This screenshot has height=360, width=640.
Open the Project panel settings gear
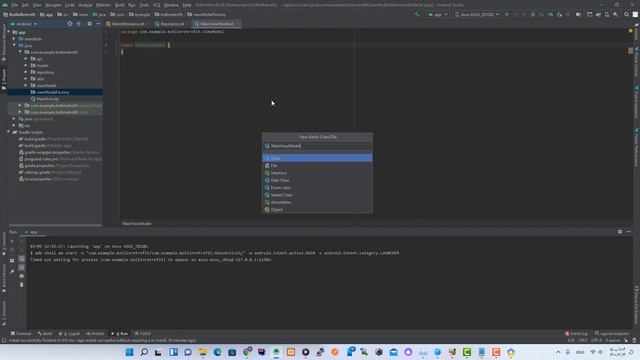tap(89, 24)
